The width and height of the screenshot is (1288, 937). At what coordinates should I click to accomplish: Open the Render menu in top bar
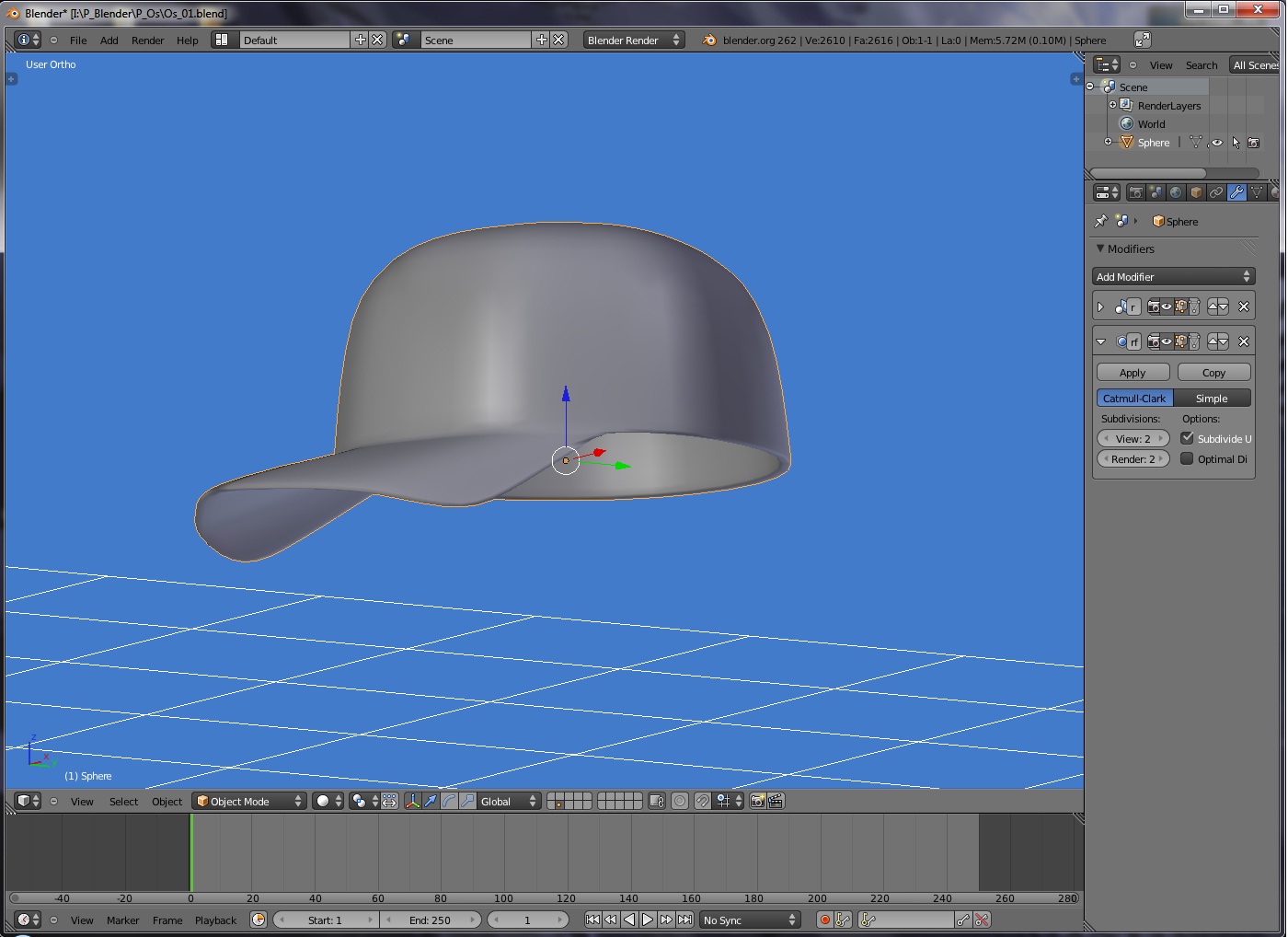[147, 40]
